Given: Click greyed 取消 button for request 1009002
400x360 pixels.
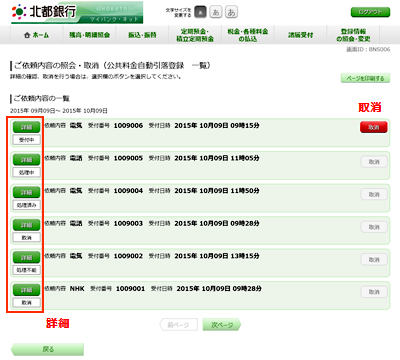Looking at the screenshot, I should (x=374, y=259).
